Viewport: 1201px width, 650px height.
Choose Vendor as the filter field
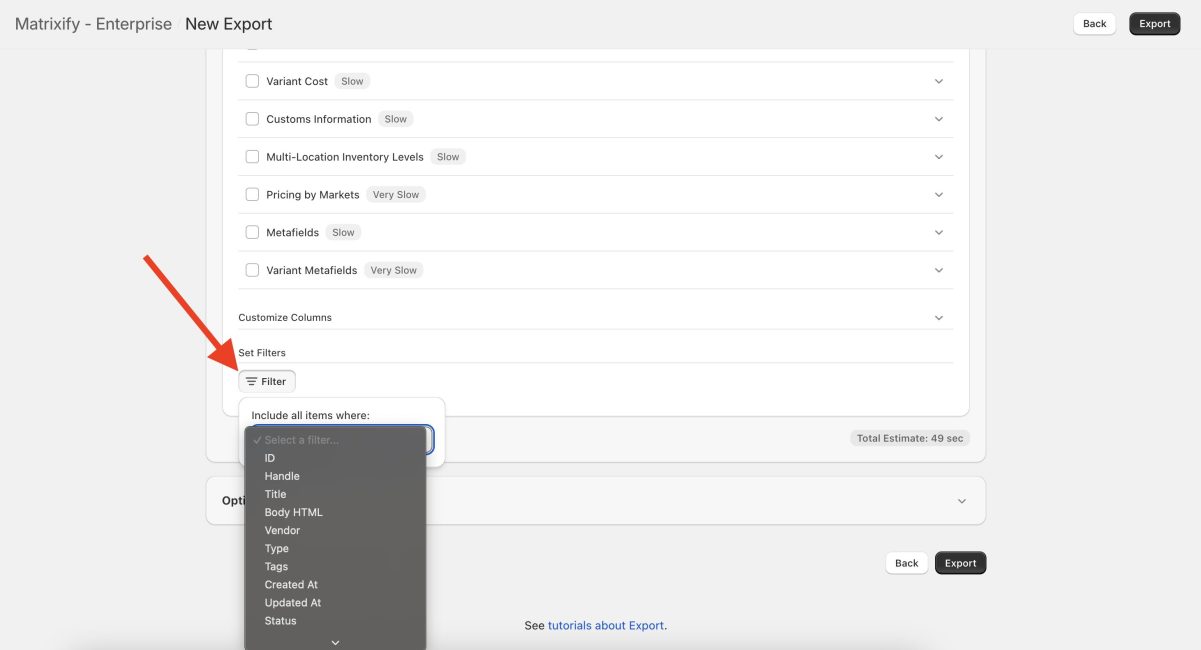(x=283, y=530)
